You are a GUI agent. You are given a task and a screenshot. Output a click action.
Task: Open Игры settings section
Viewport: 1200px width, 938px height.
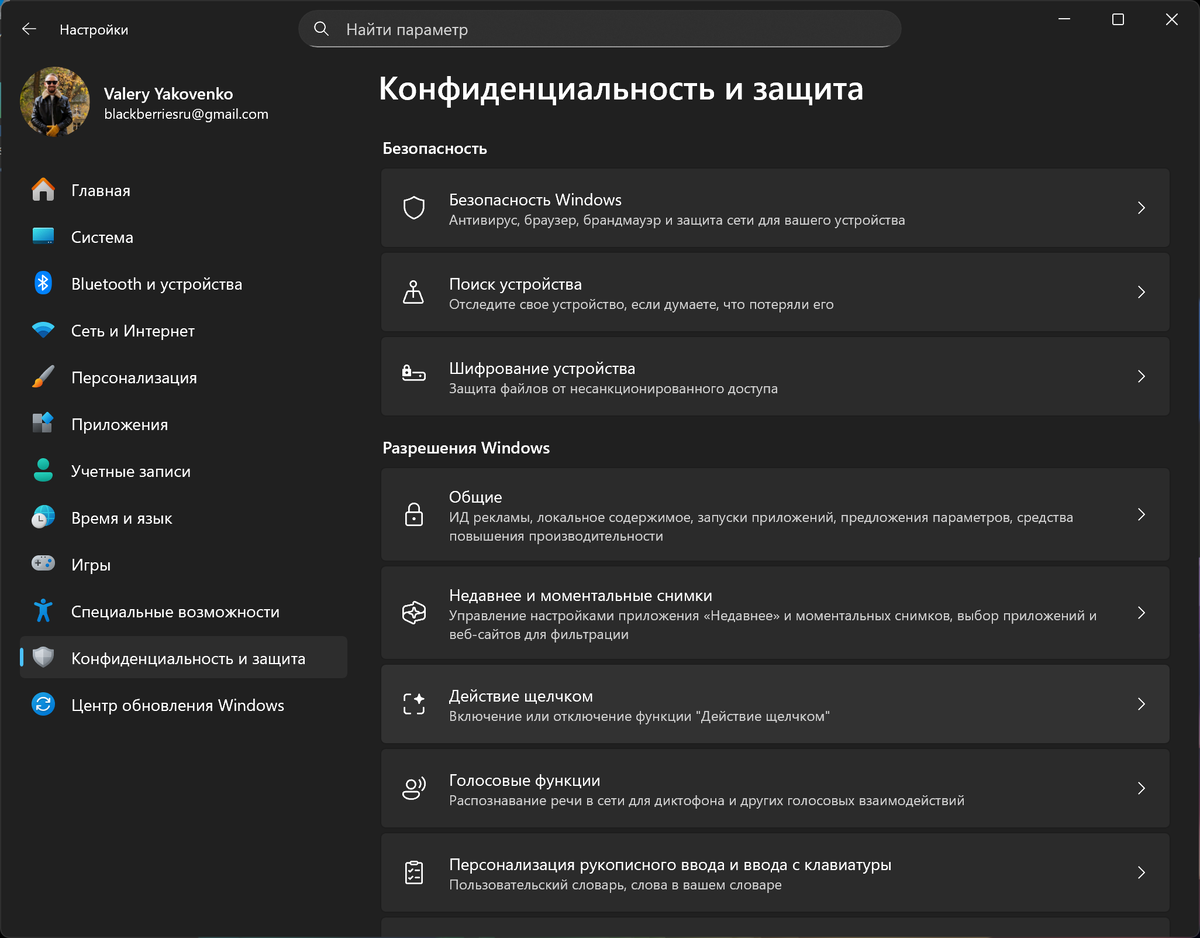pyautogui.click(x=184, y=565)
